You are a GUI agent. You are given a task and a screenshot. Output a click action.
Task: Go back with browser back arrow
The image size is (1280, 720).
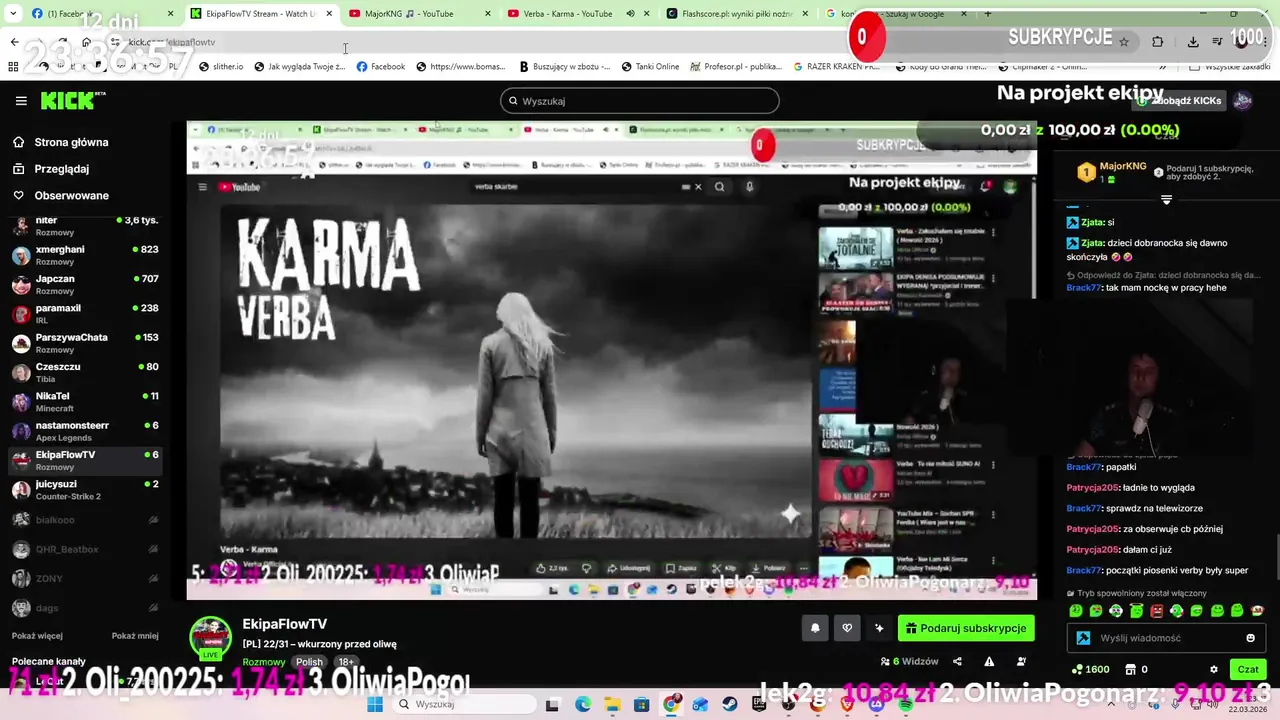tap(14, 42)
